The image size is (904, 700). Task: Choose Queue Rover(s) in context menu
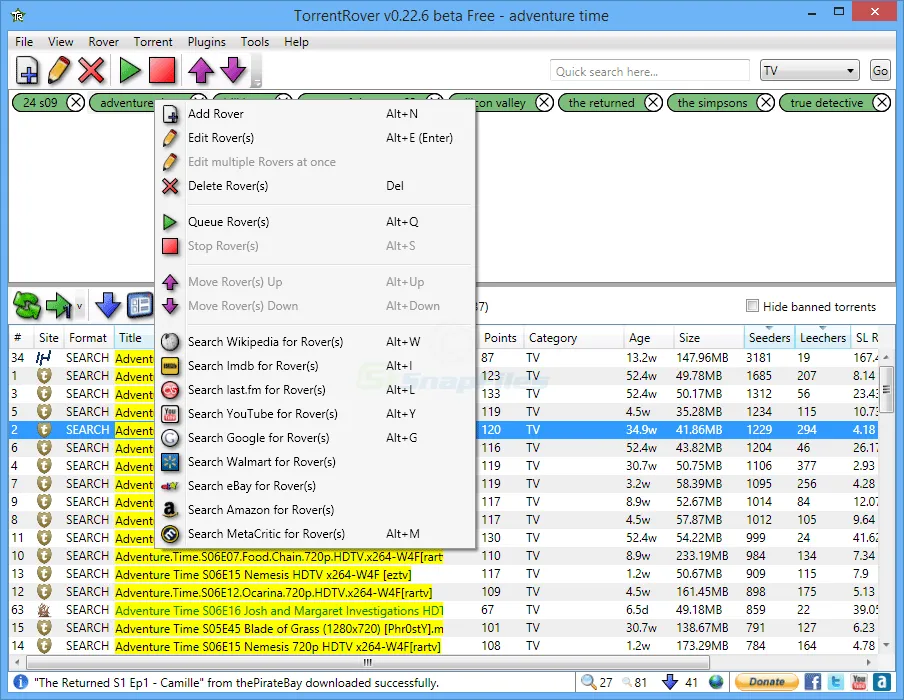point(315,222)
